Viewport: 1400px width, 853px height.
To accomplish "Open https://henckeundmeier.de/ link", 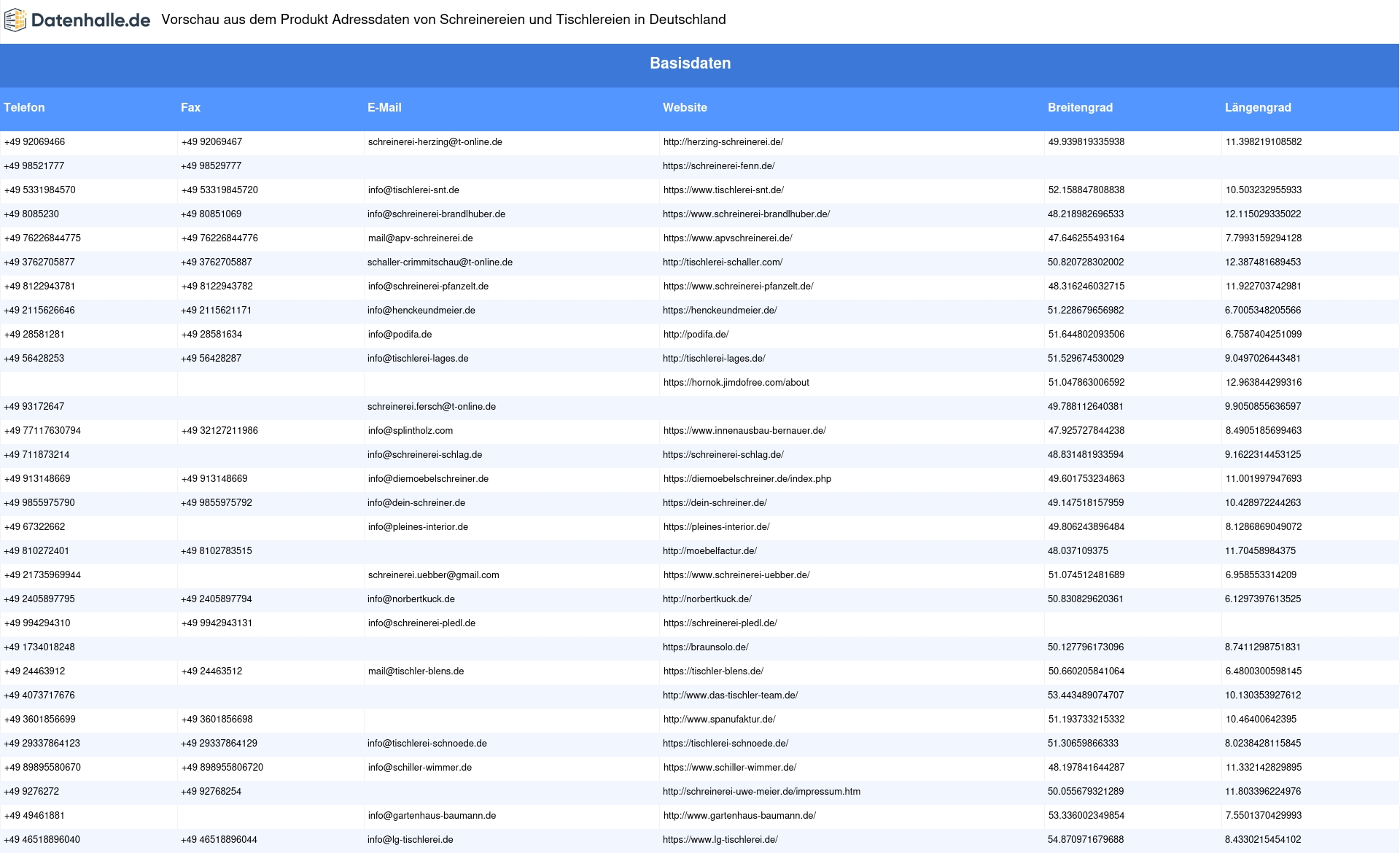I will coord(720,311).
